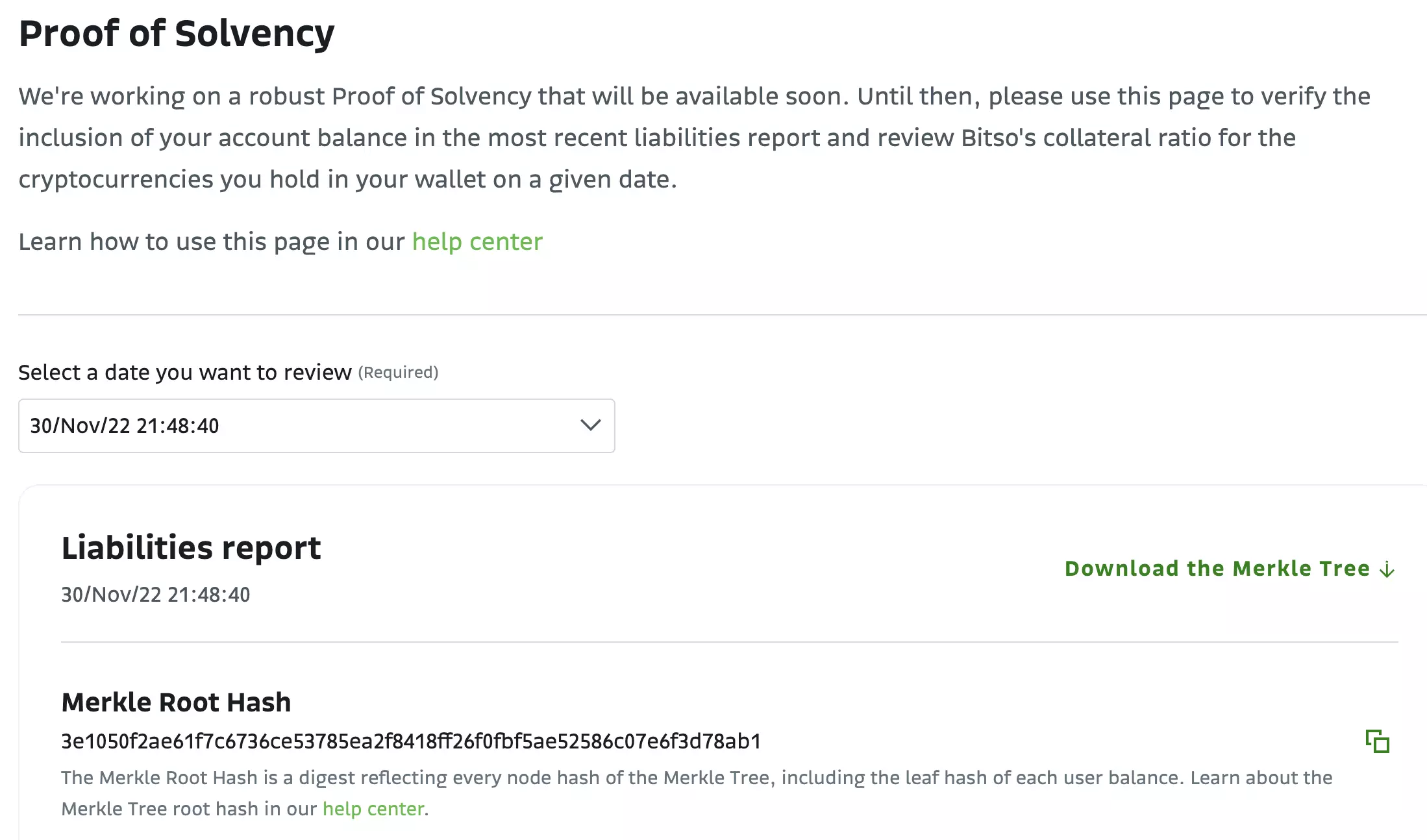Click the (Required) indicator text
1427x840 pixels.
point(398,373)
